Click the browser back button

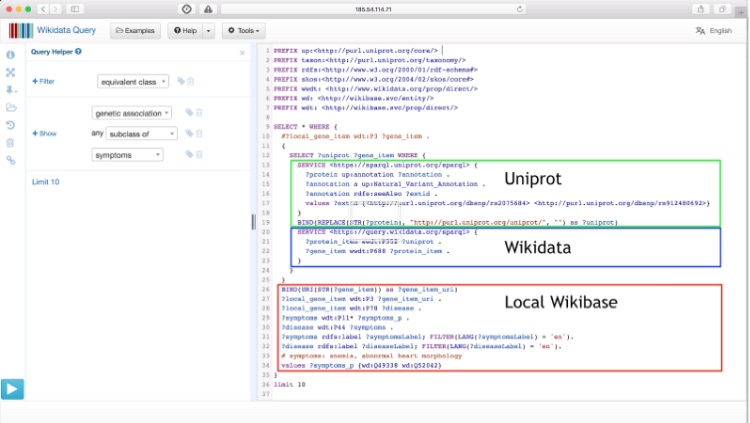pyautogui.click(x=43, y=9)
